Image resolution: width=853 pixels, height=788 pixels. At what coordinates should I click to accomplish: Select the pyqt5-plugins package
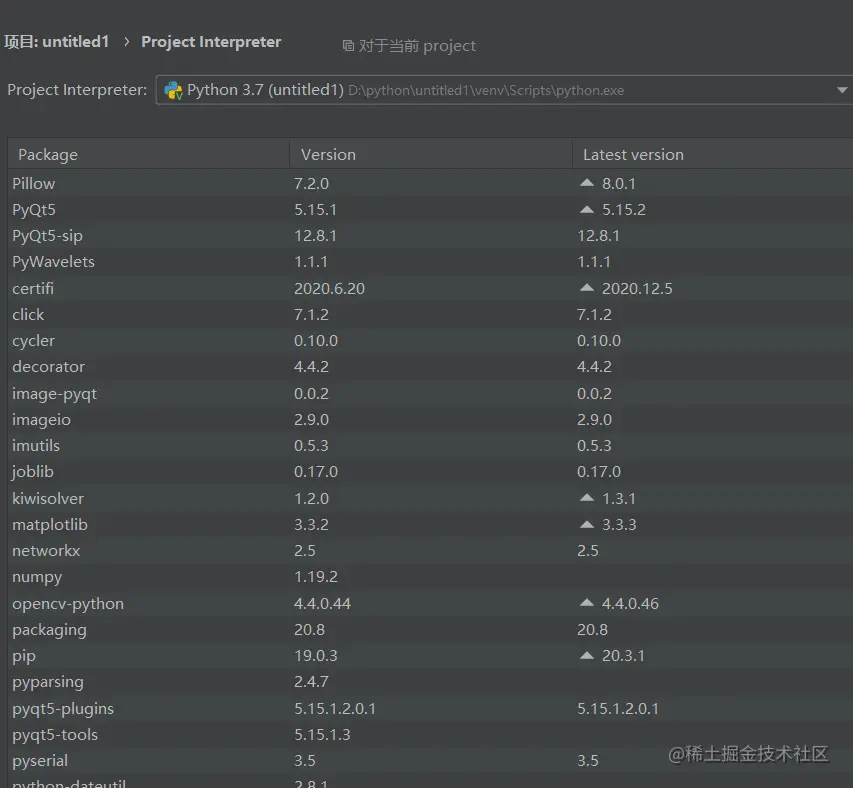[x=63, y=709]
